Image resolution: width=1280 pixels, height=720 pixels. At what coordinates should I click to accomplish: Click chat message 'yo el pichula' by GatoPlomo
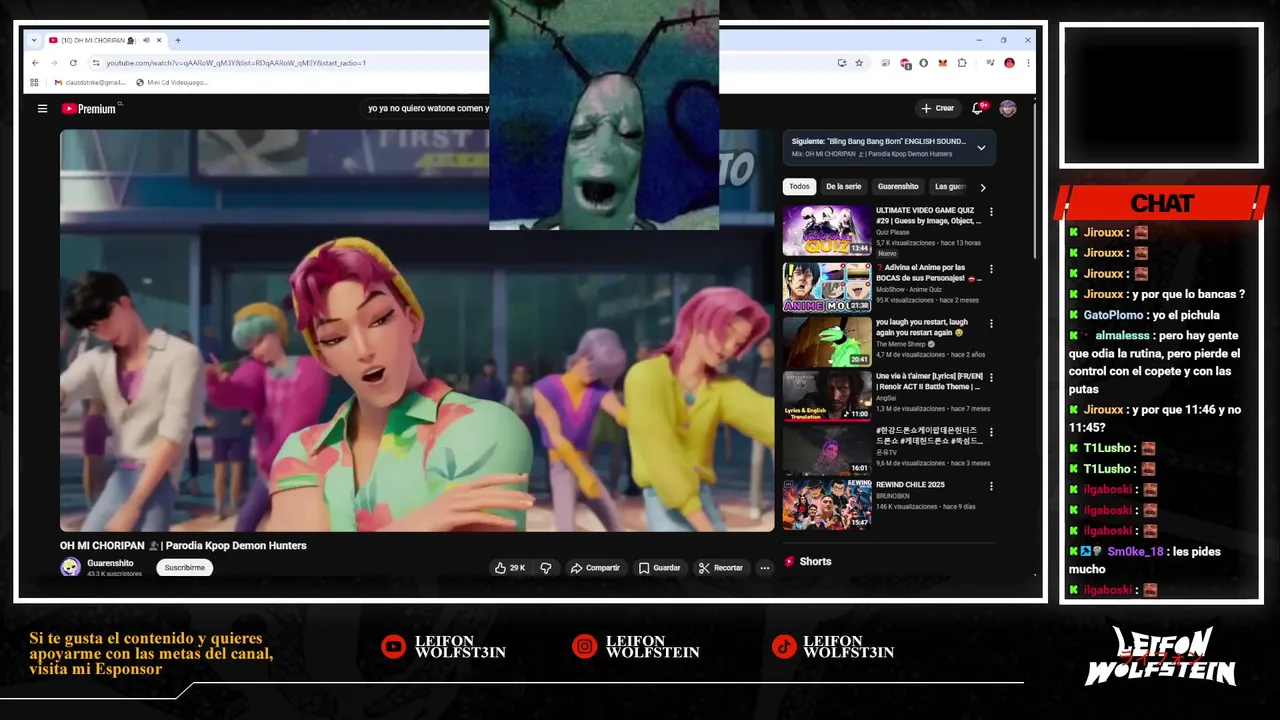pos(1185,315)
